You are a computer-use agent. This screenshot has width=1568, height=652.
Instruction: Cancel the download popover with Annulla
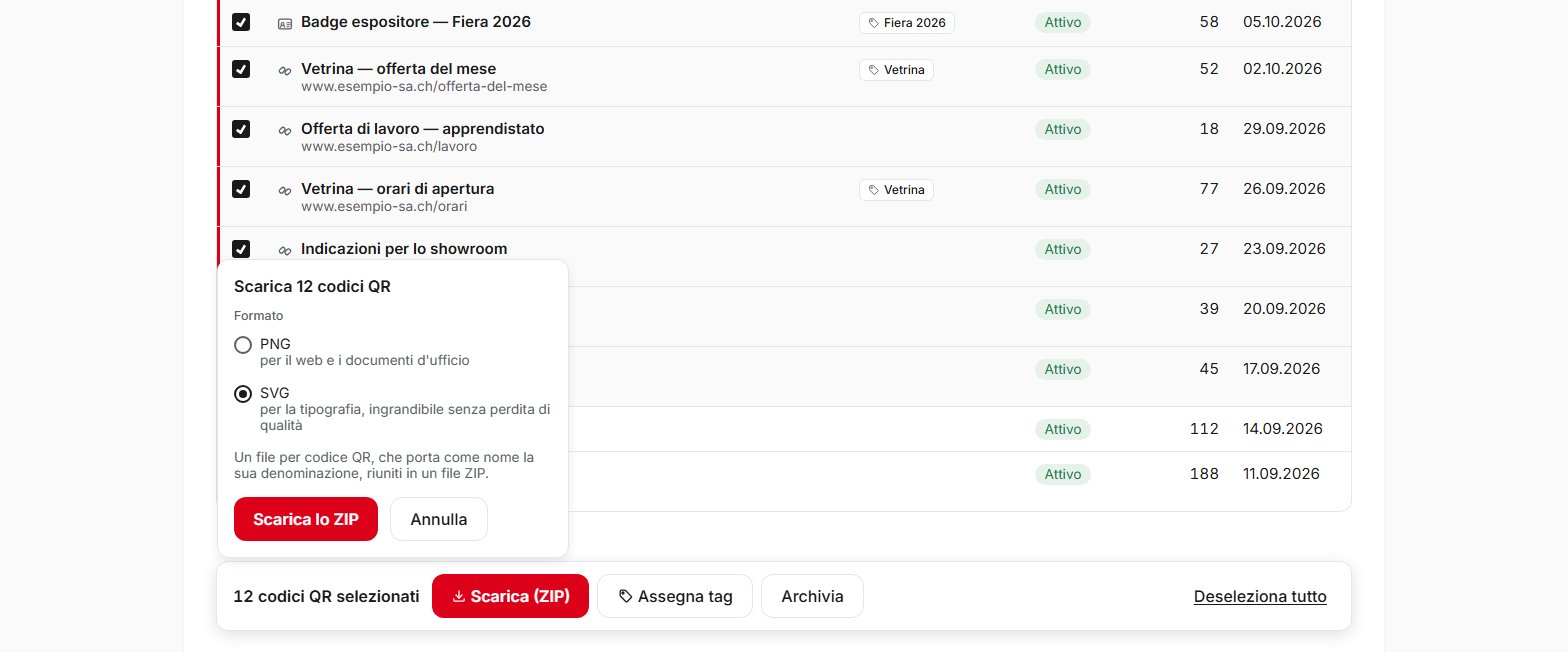439,519
